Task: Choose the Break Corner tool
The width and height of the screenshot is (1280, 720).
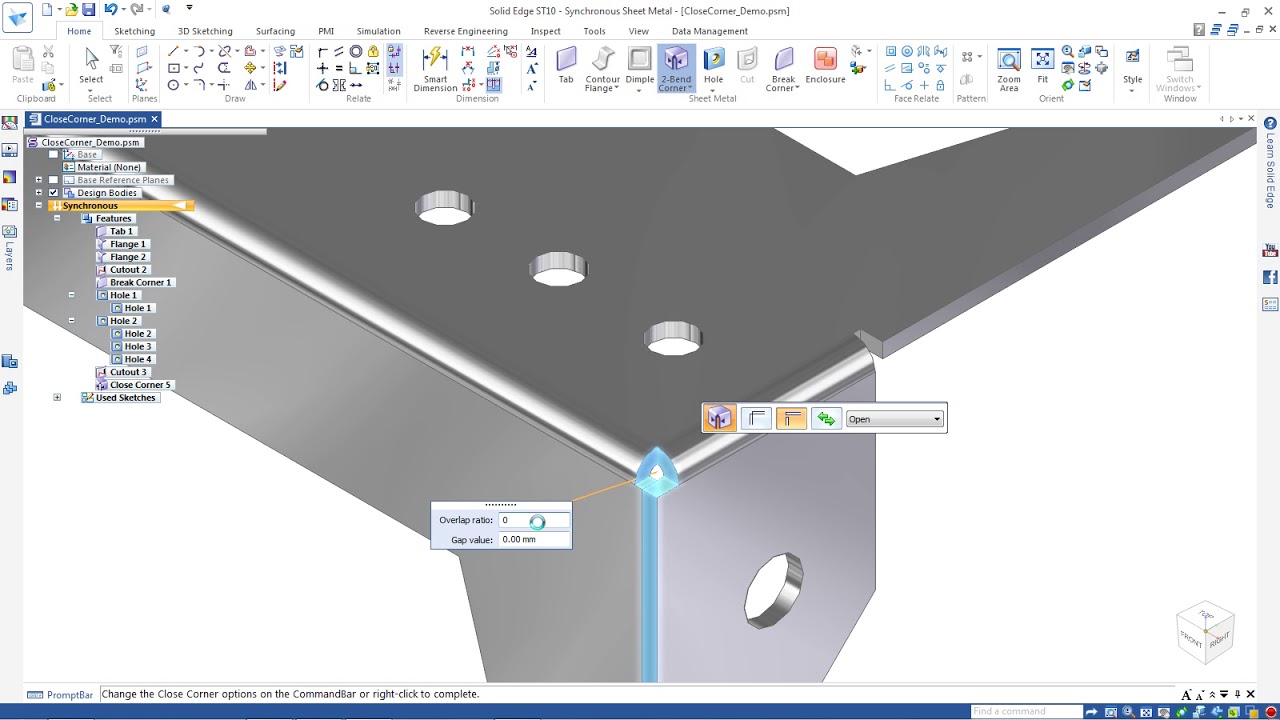Action: pyautogui.click(x=783, y=69)
